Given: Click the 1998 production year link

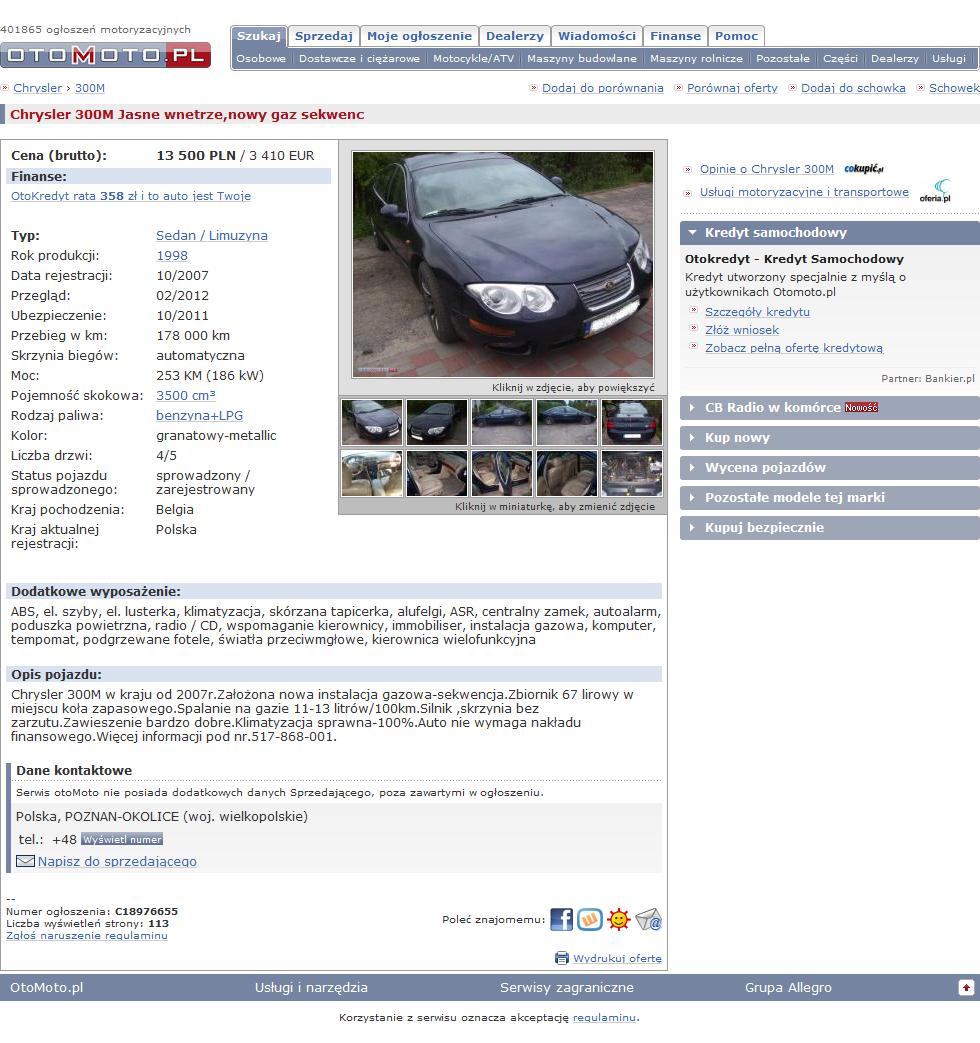Looking at the screenshot, I should 172,255.
